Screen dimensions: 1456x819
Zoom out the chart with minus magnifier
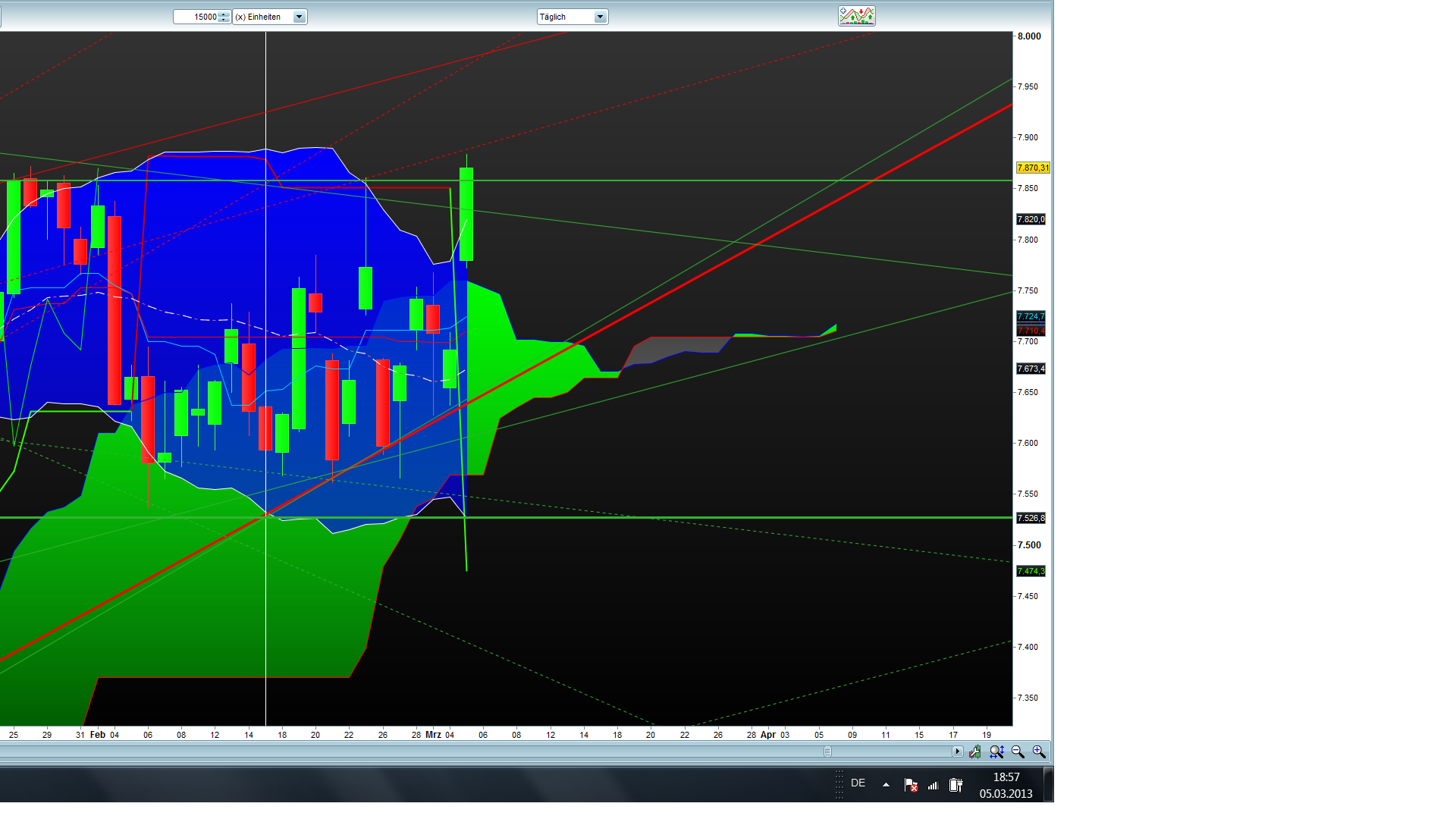tap(1018, 752)
